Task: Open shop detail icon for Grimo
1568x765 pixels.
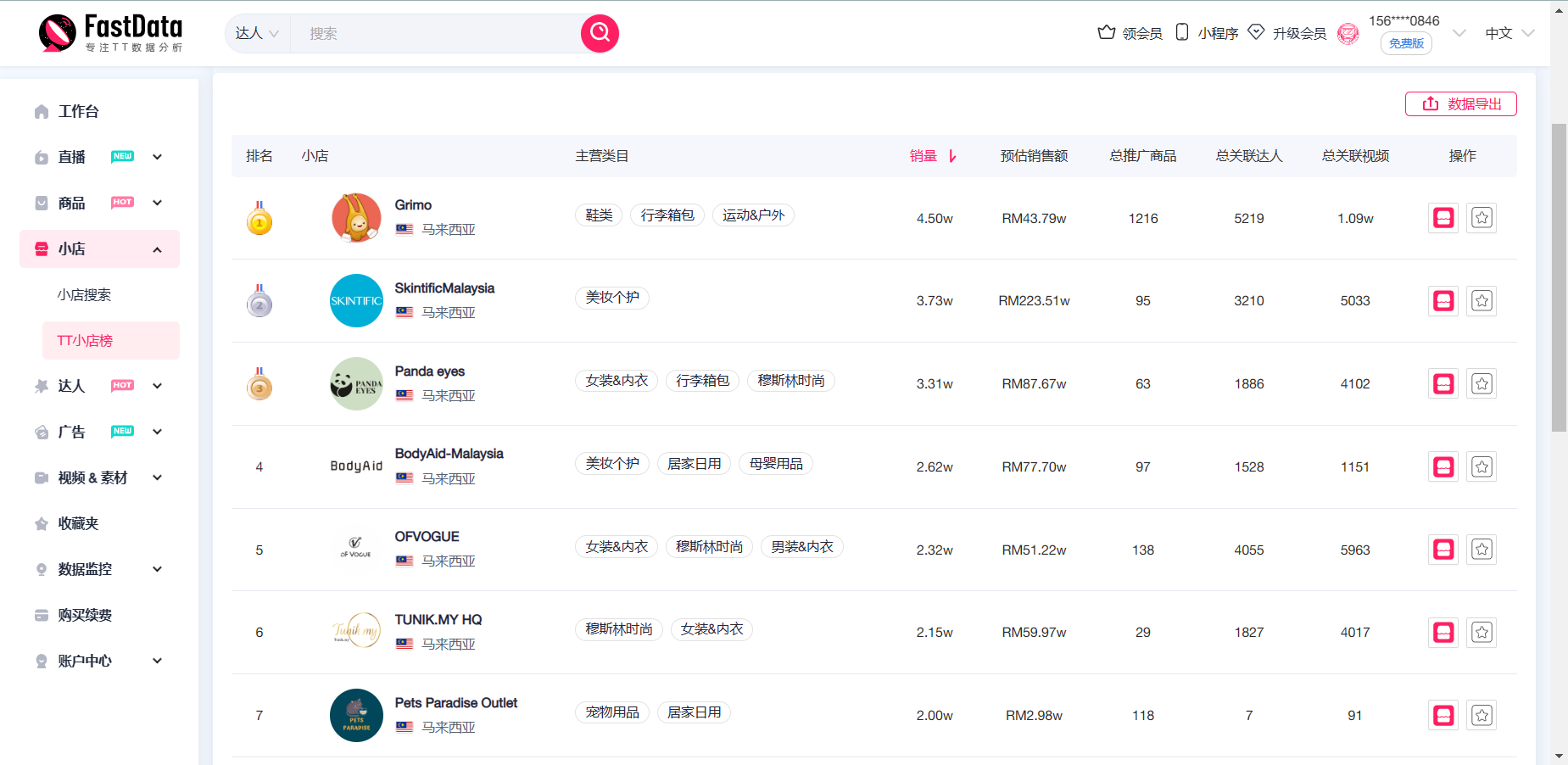Action: (1443, 218)
